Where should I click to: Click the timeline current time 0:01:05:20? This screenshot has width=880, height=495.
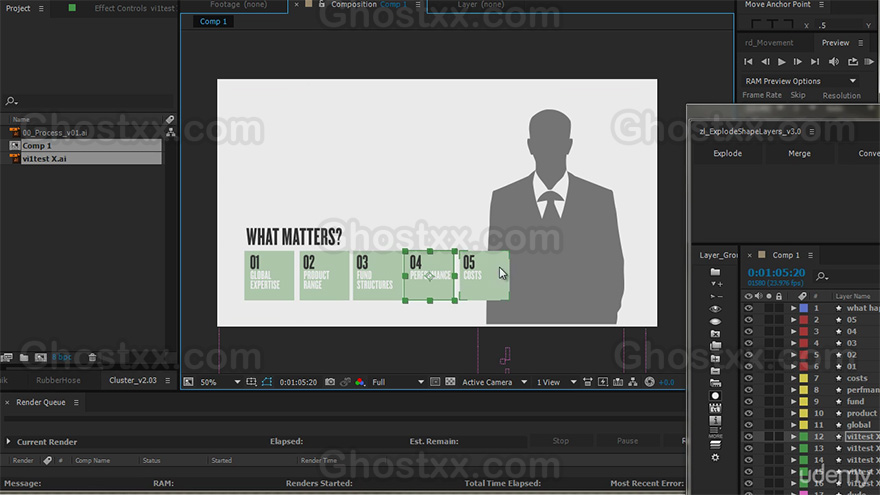click(776, 273)
